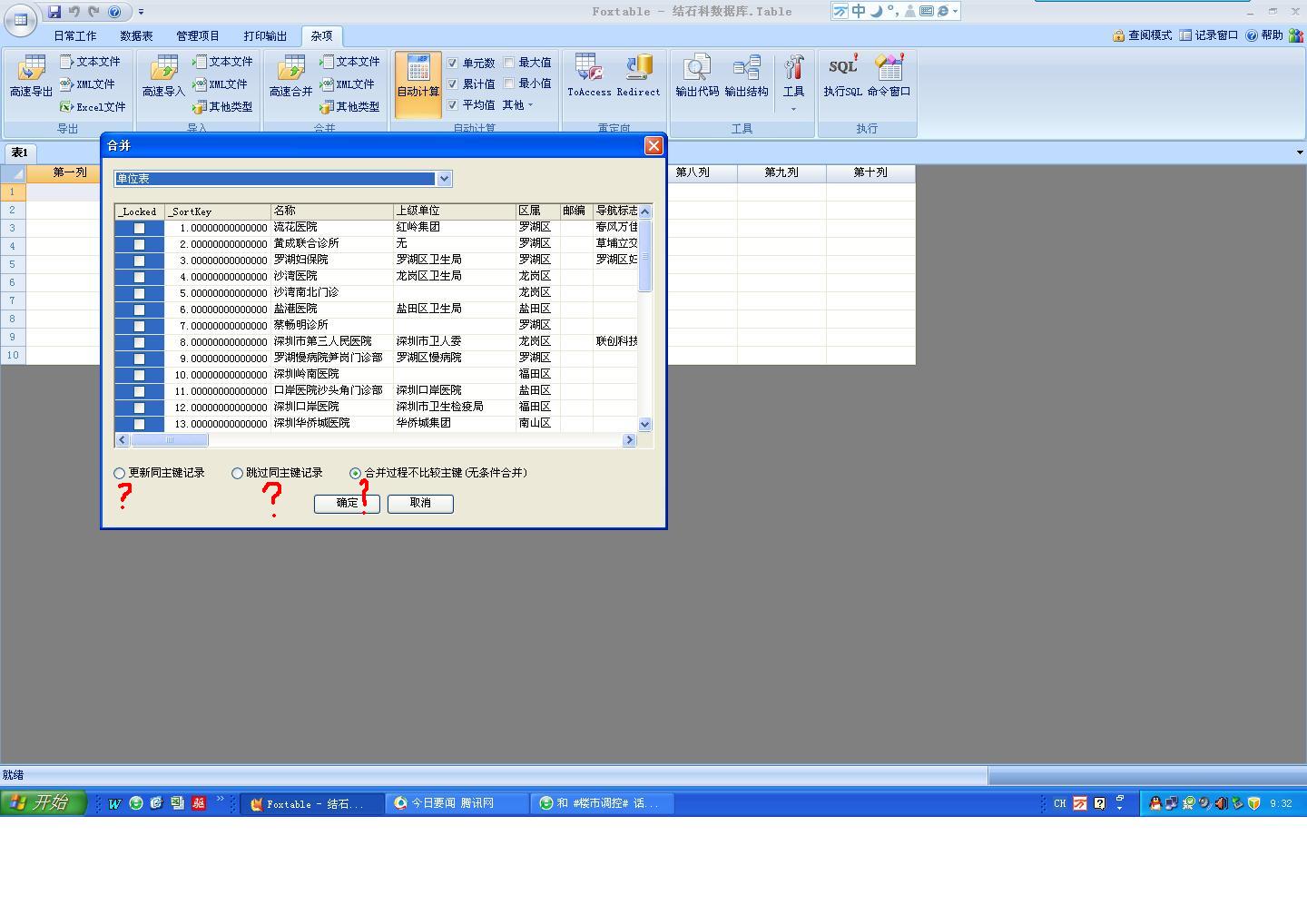Select 更新同主键记录 radio option
This screenshot has height=924, width=1307.
[120, 473]
